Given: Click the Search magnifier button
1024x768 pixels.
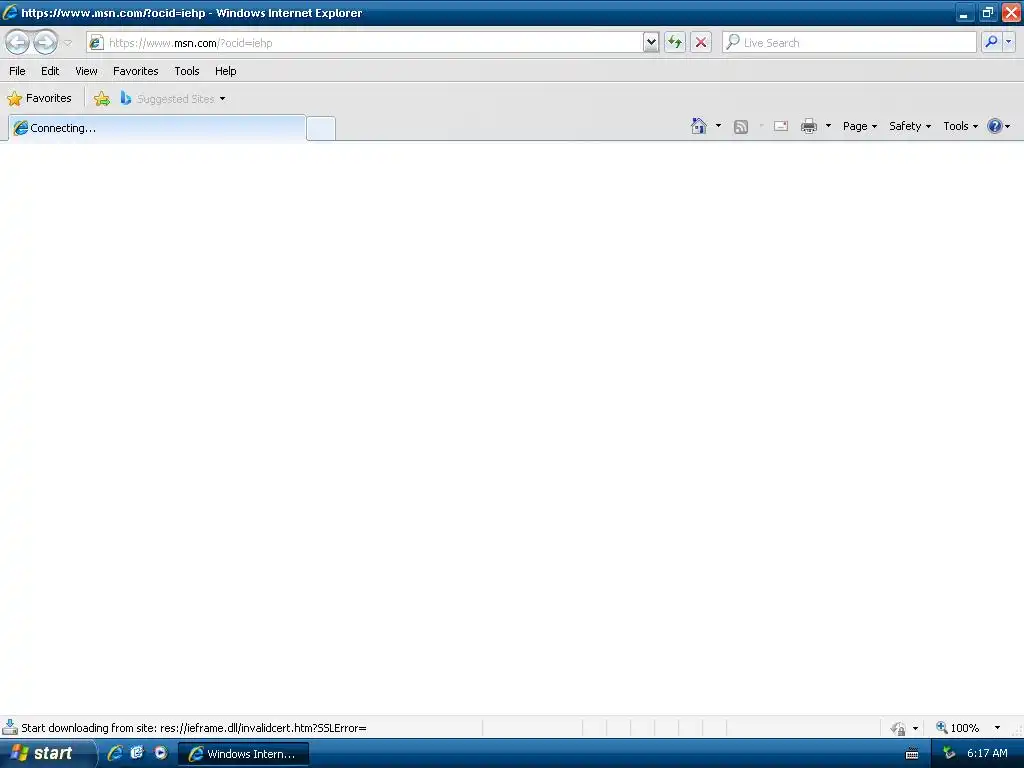Looking at the screenshot, I should coord(991,42).
